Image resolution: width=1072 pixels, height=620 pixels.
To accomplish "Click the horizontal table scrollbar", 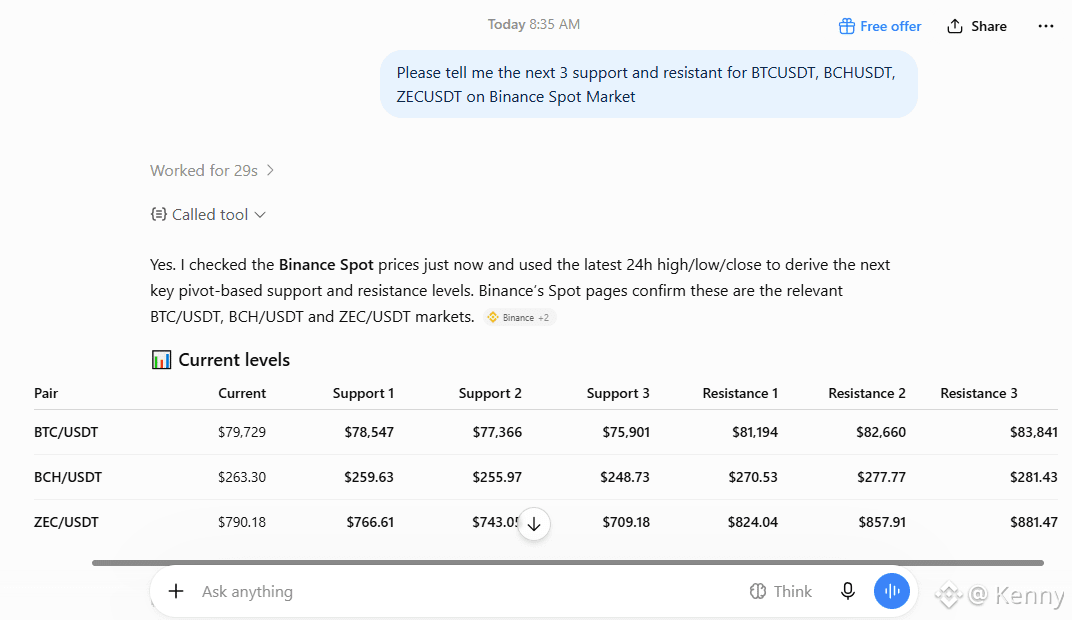I will (x=567, y=563).
